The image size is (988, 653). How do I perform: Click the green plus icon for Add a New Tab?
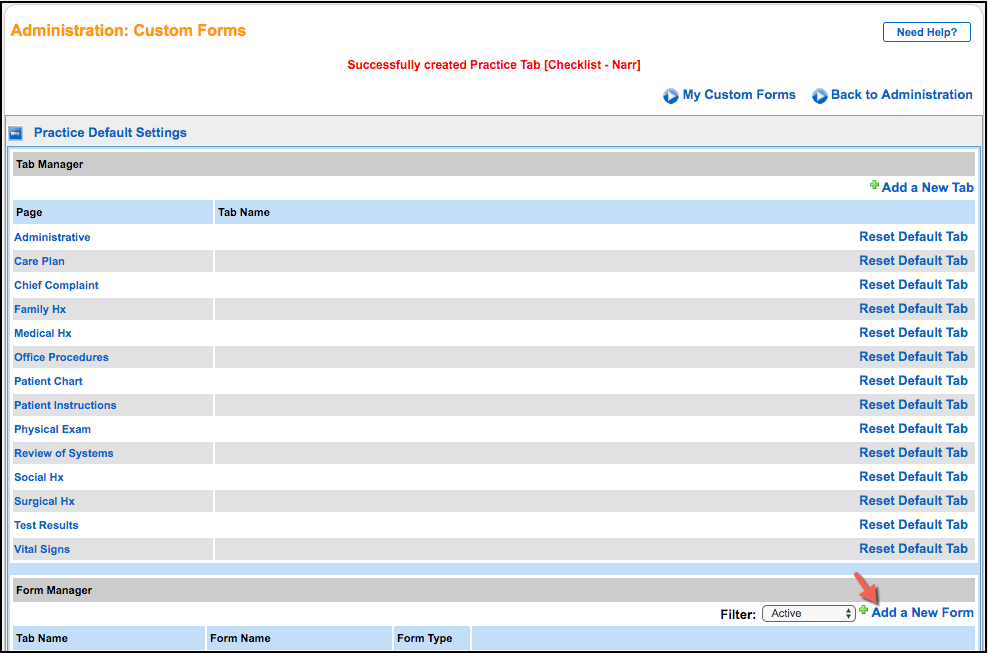tap(874, 186)
